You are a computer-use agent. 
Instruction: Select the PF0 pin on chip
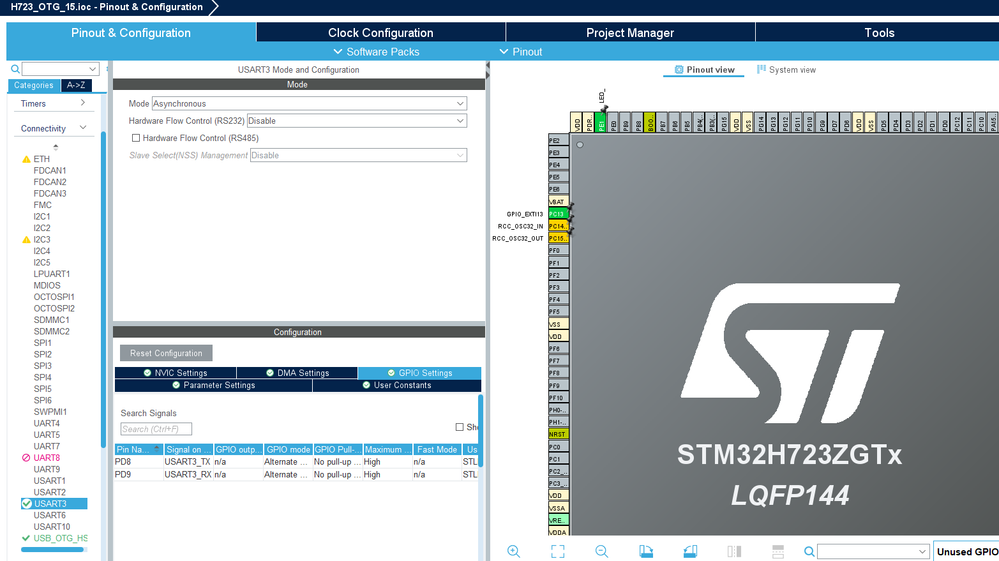(558, 251)
